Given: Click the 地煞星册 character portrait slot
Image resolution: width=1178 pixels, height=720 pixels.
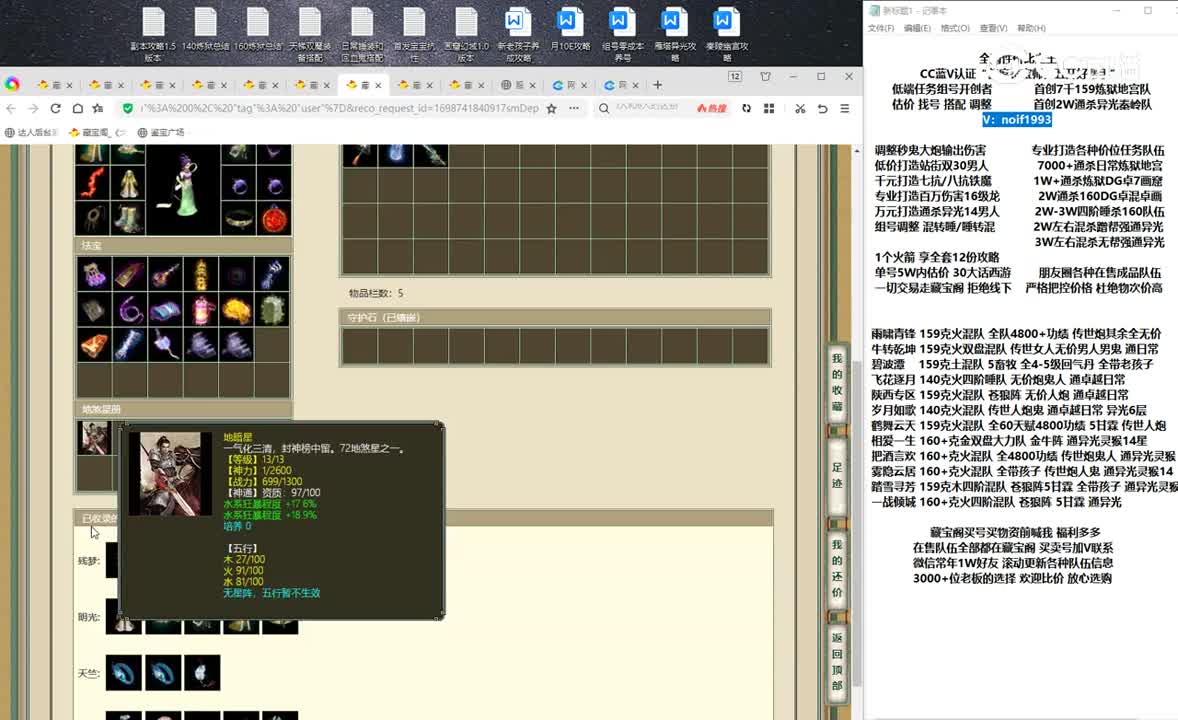Looking at the screenshot, I should (94, 437).
